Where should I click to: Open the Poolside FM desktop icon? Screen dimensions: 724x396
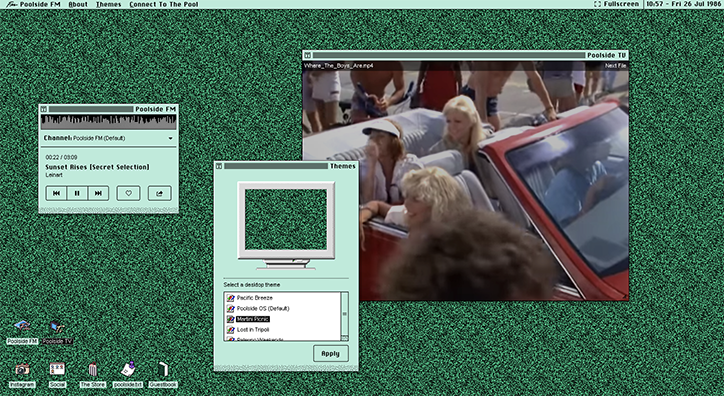click(22, 332)
